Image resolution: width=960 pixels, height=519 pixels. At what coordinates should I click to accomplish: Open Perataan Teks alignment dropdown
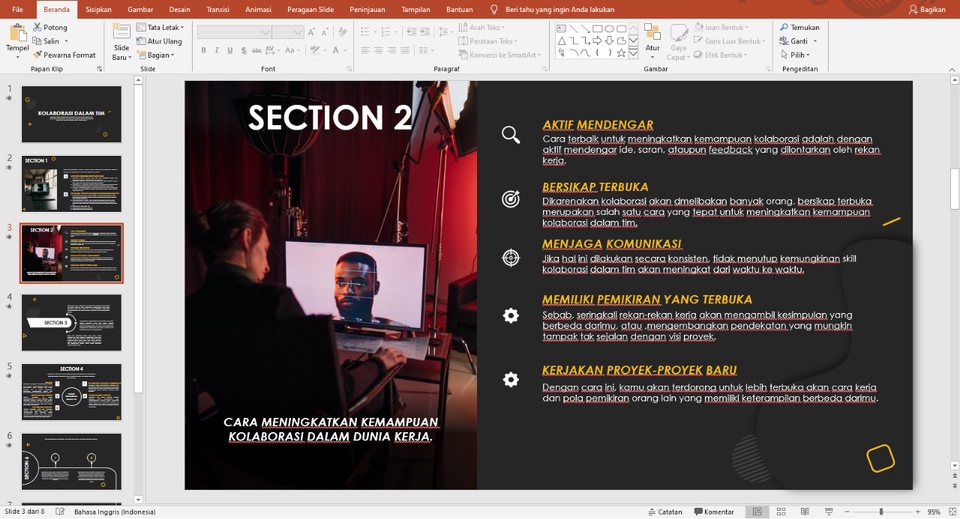tap(488, 41)
